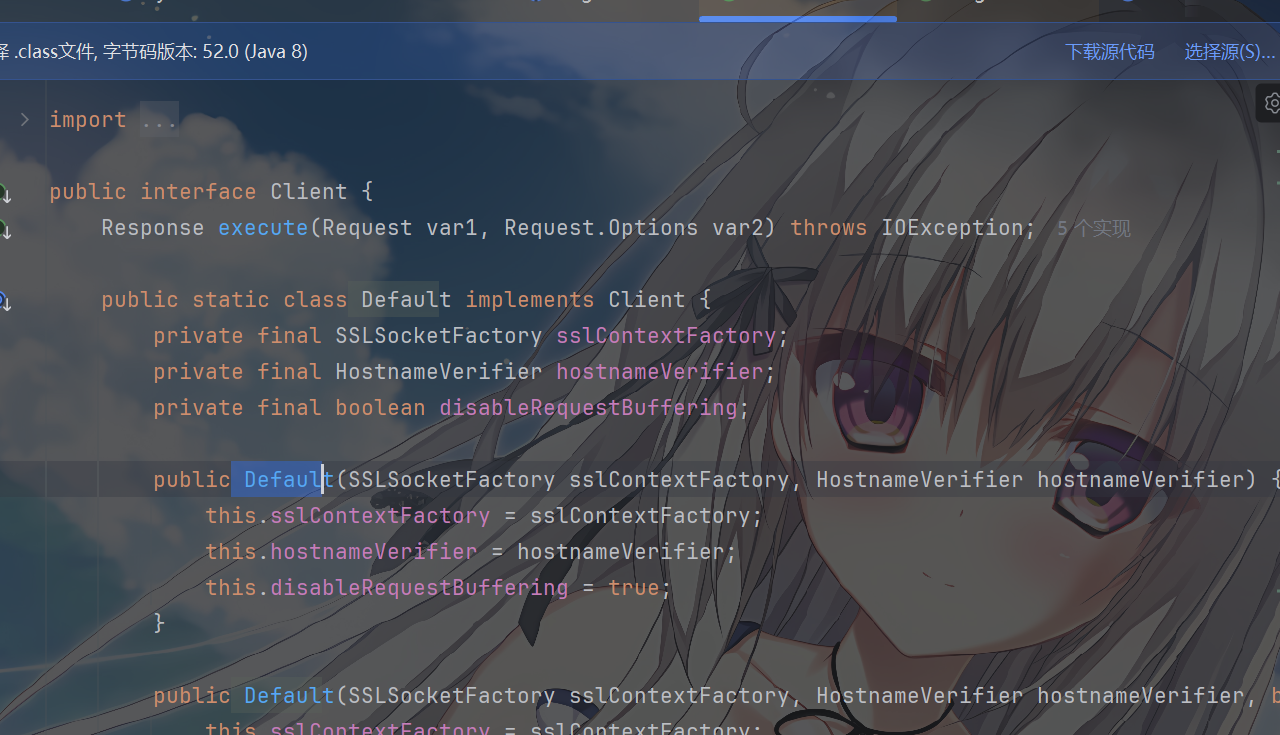Click the 'hostnameVerifier' private field name

pos(660,372)
